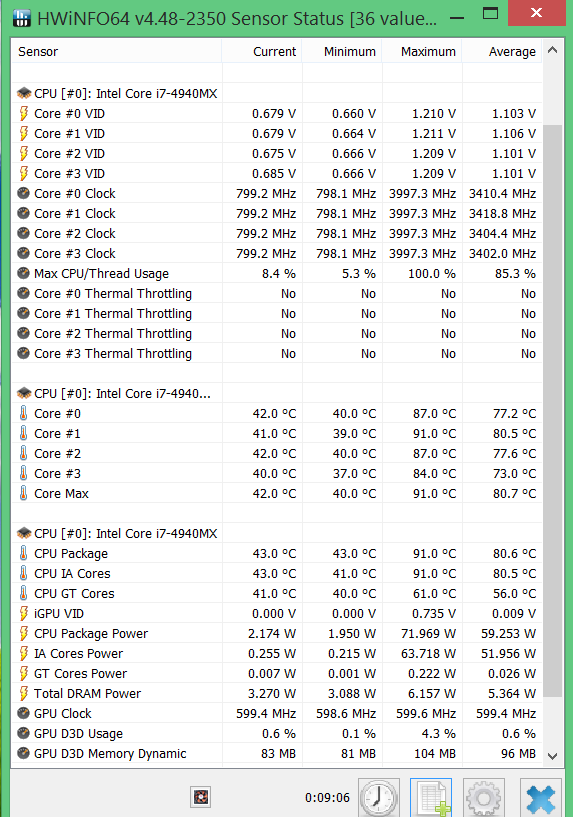Viewport: 573px width, 817px height.
Task: Click the Maximum column header
Action: 422,52
